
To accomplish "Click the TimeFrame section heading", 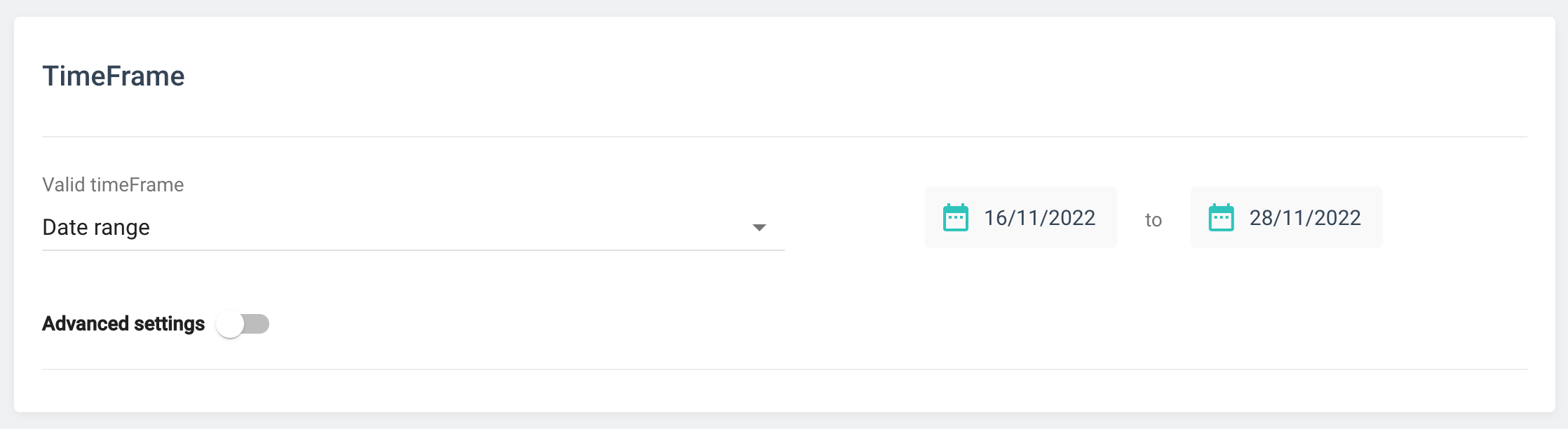I will coord(114,76).
